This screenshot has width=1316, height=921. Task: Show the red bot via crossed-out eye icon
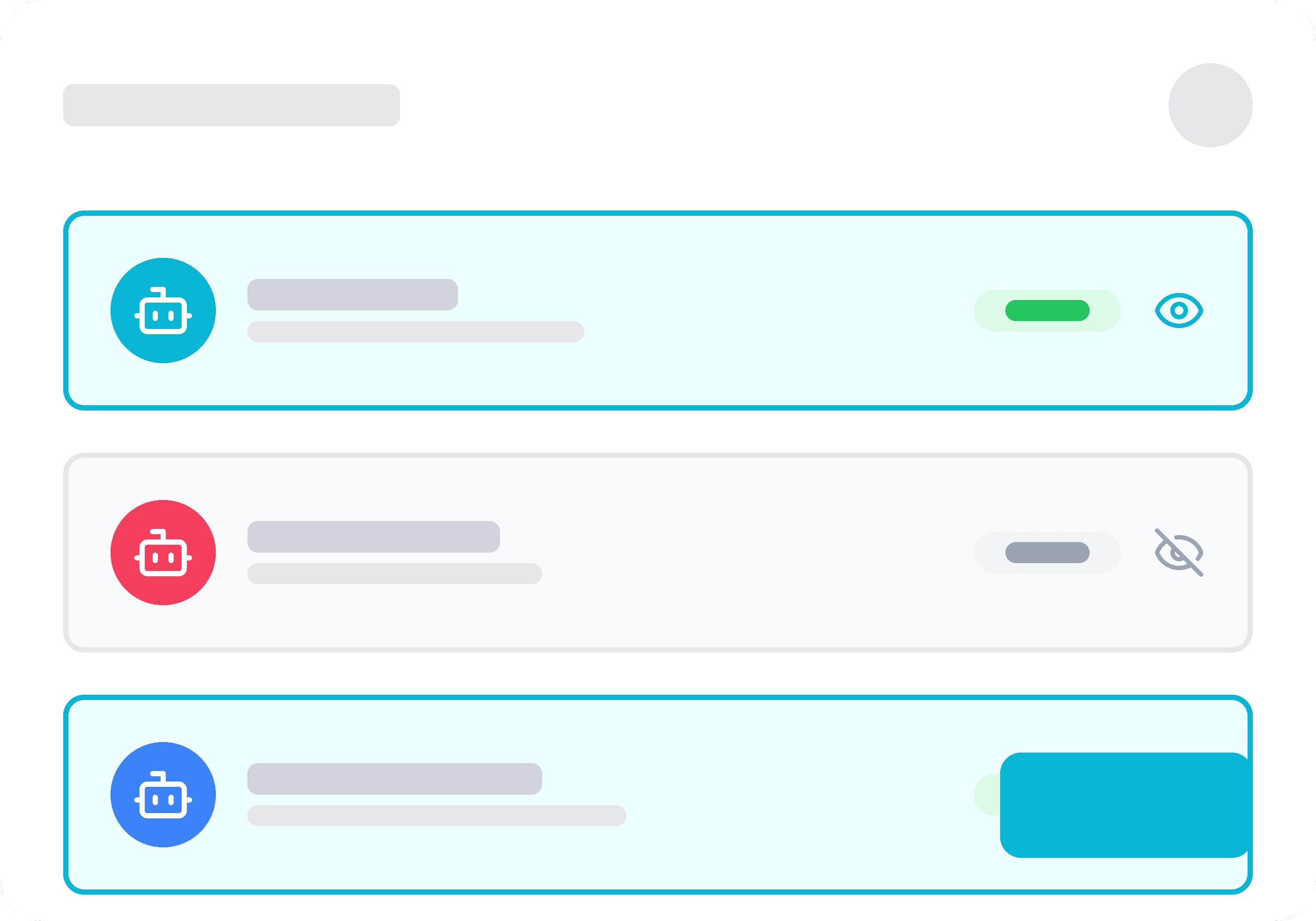click(1178, 553)
